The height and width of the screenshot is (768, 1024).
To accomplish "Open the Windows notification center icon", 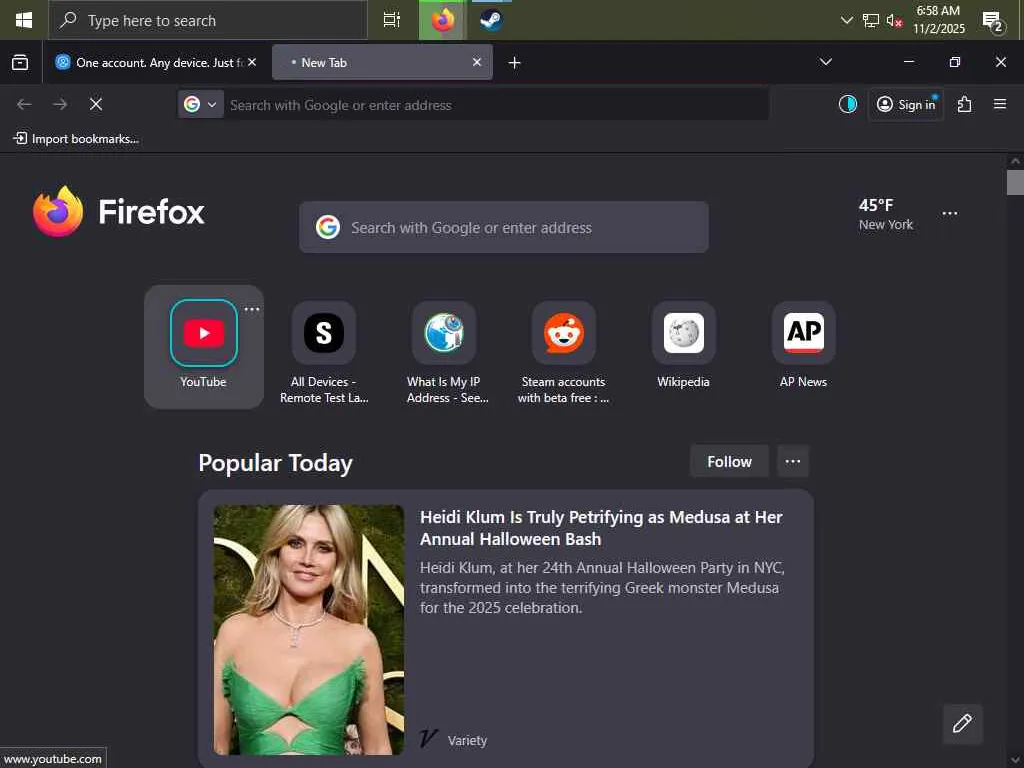I will [x=993, y=21].
